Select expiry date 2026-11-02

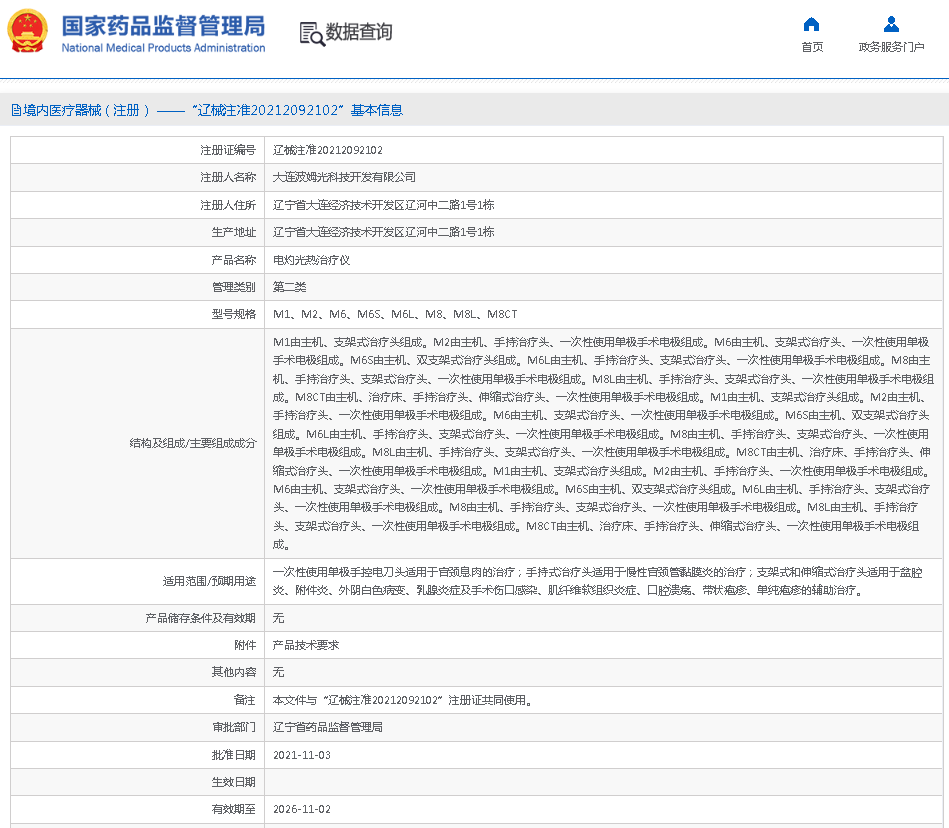pyautogui.click(x=301, y=809)
